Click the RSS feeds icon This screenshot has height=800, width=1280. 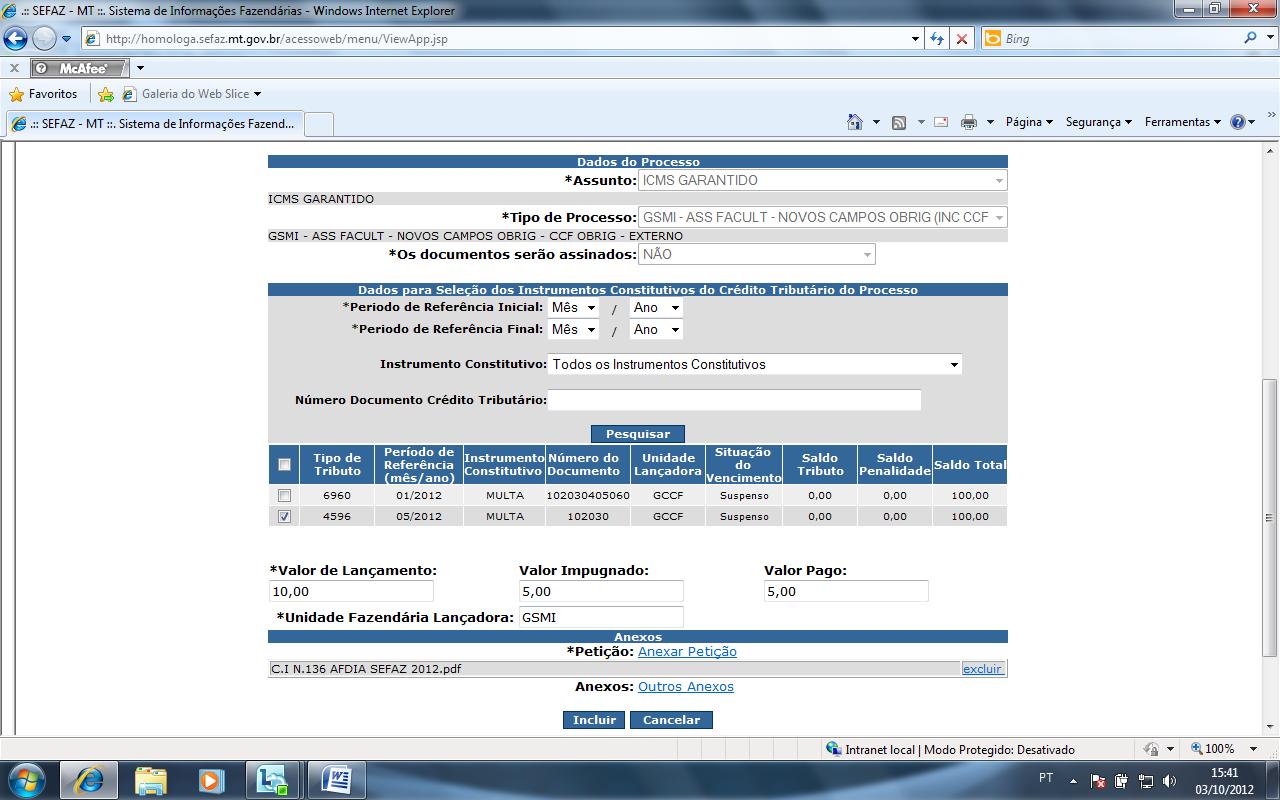pos(899,122)
